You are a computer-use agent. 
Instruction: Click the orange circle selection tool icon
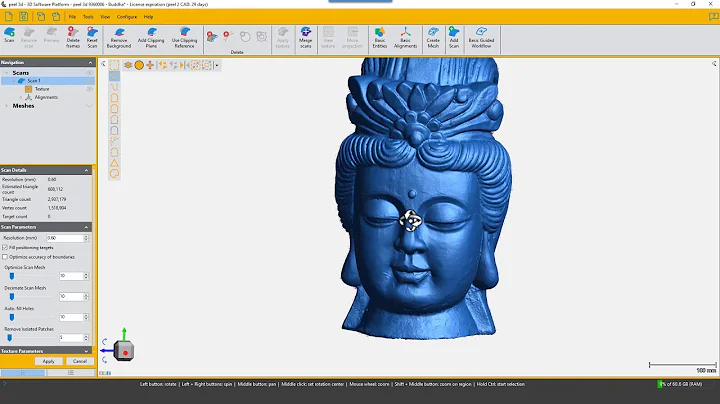[x=139, y=65]
